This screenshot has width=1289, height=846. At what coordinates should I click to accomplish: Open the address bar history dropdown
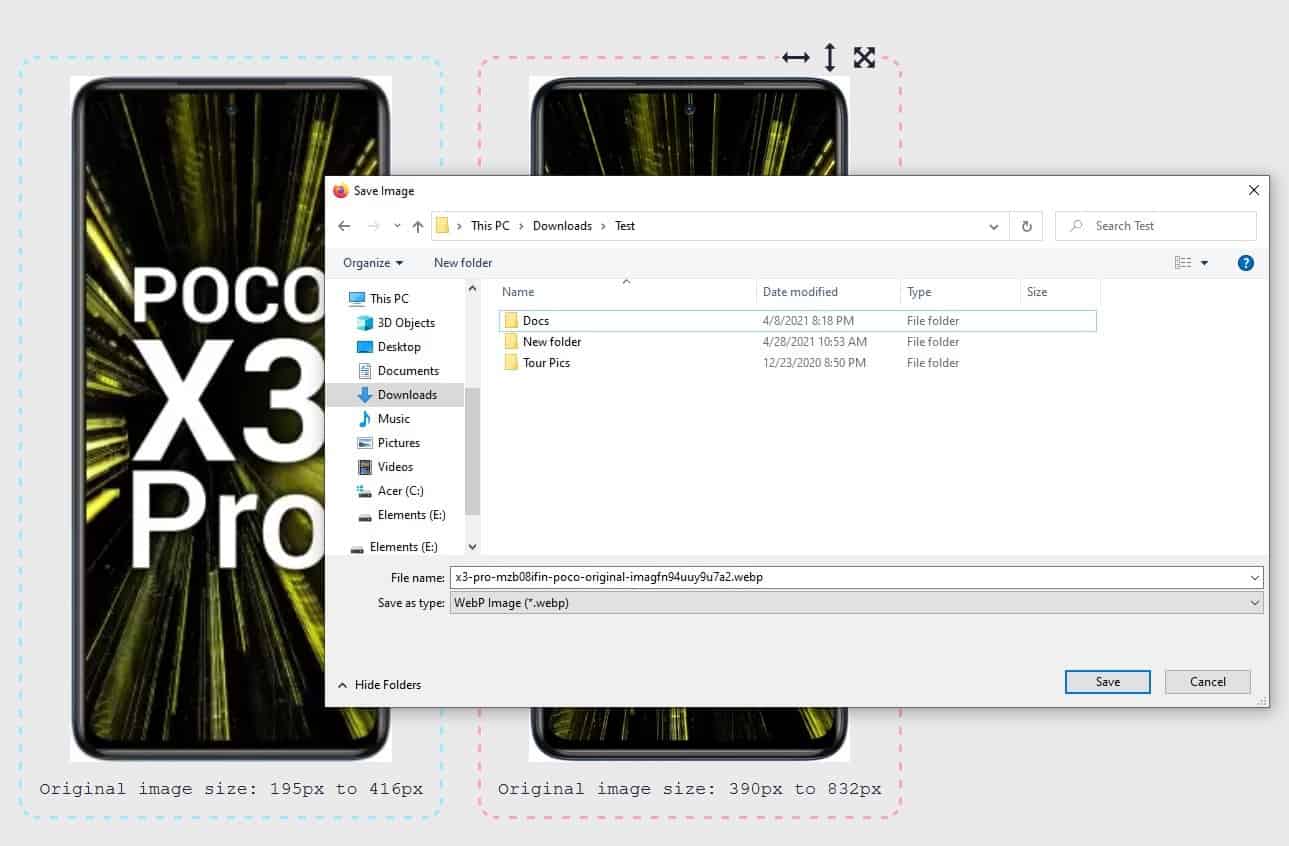[x=993, y=226]
